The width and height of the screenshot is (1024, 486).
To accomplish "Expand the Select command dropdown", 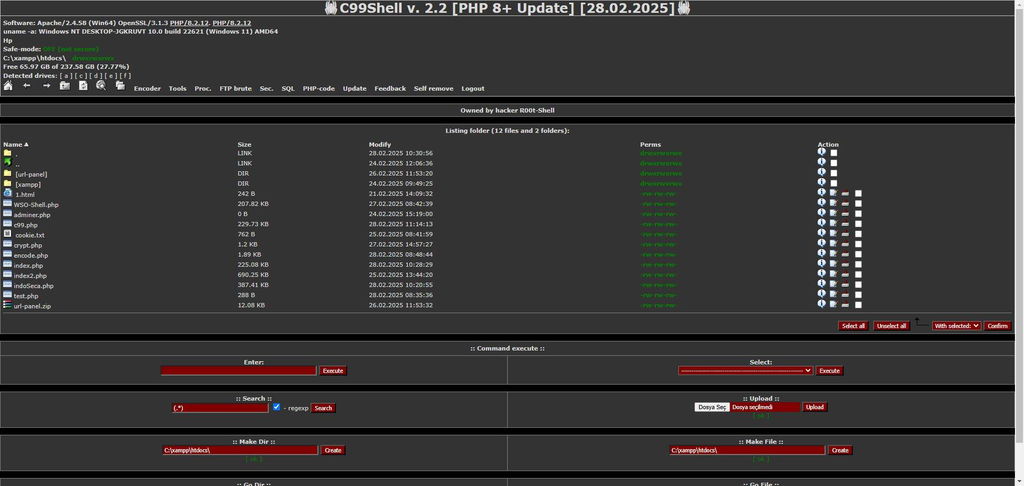I will tap(745, 370).
